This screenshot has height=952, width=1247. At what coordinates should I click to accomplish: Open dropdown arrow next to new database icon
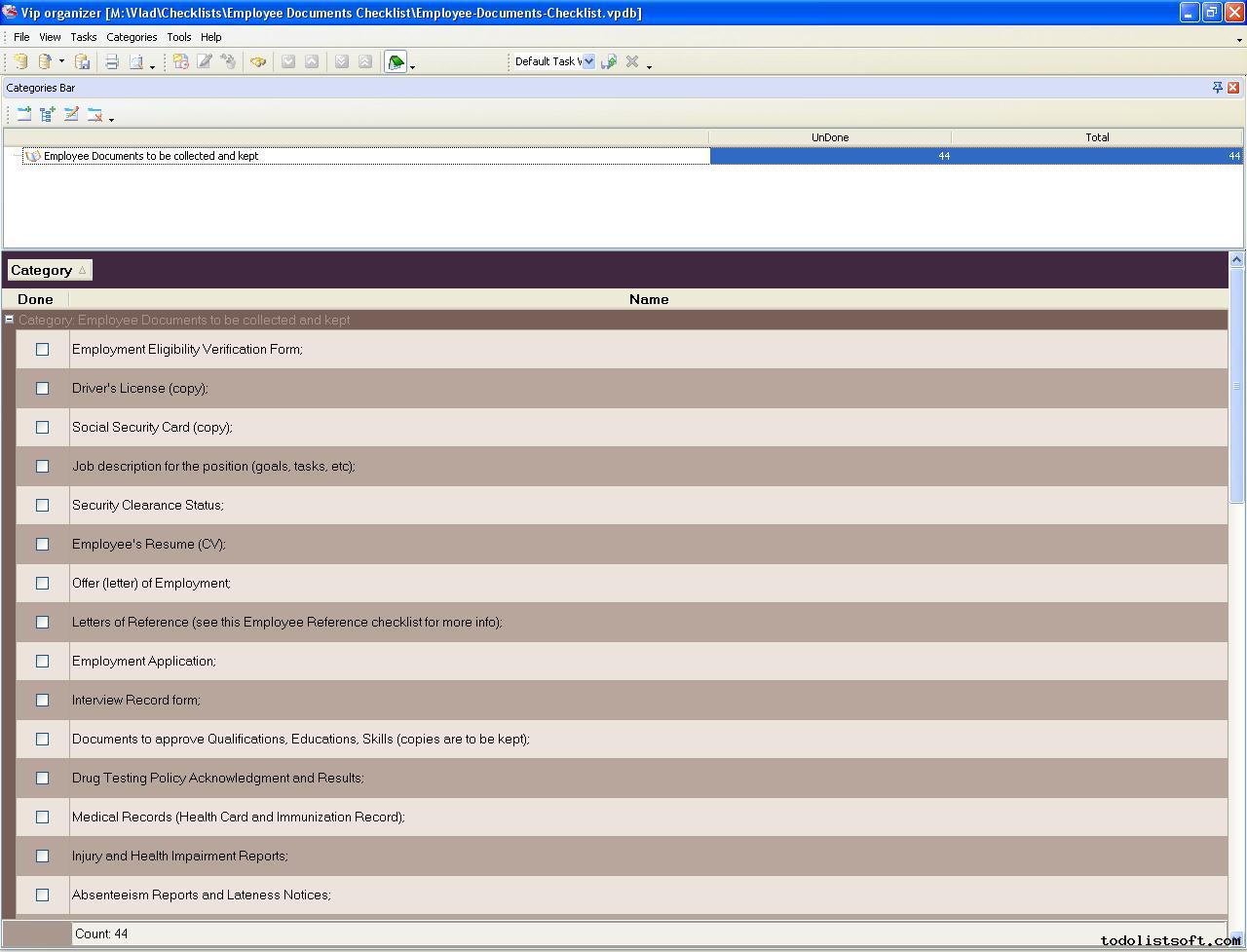61,61
